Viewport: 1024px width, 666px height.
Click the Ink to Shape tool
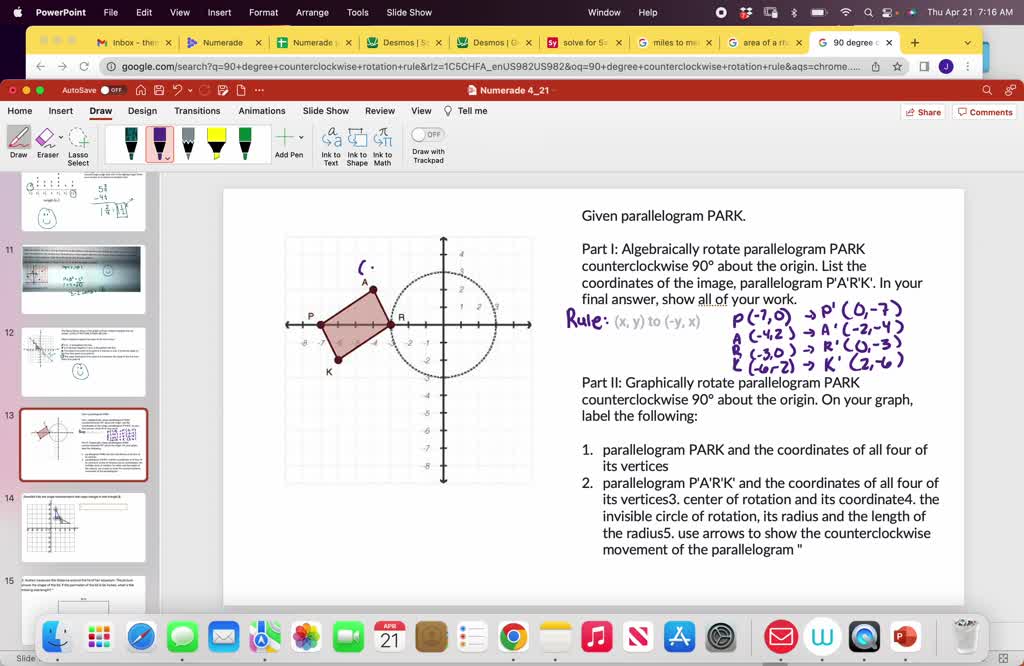tap(357, 146)
